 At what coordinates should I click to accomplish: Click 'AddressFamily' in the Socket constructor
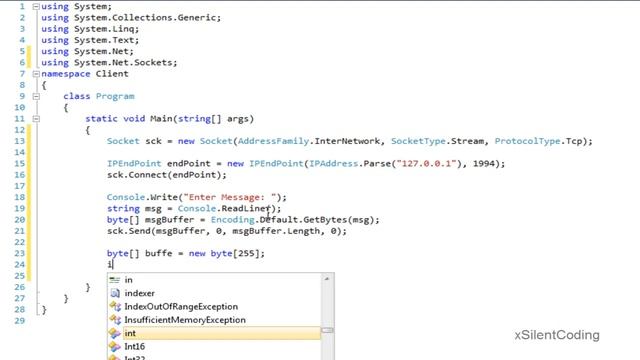(x=273, y=141)
